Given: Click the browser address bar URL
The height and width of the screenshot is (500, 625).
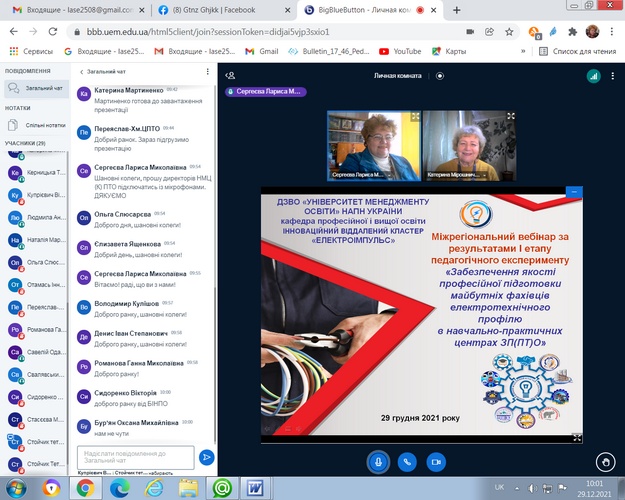Looking at the screenshot, I should (x=208, y=32).
